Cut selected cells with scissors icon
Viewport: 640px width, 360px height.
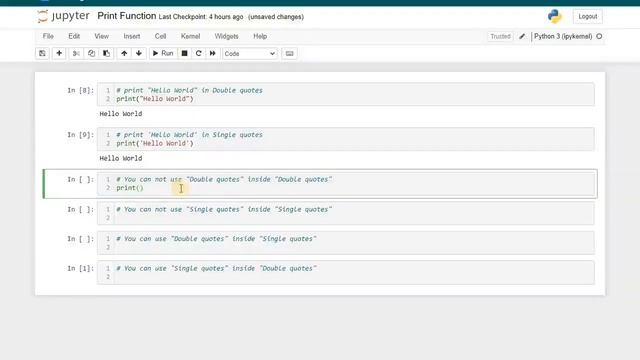[76, 53]
